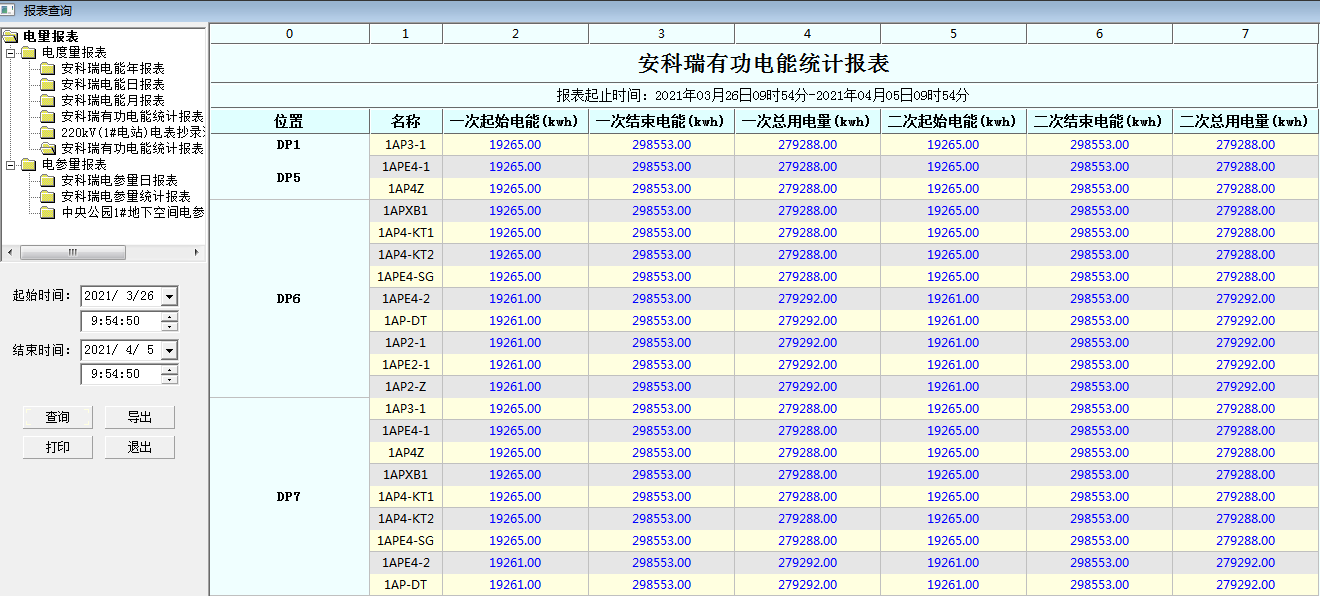Click the folder icon for 安科瑞电参量统计报表
This screenshot has height=596, width=1320.
pos(47,196)
